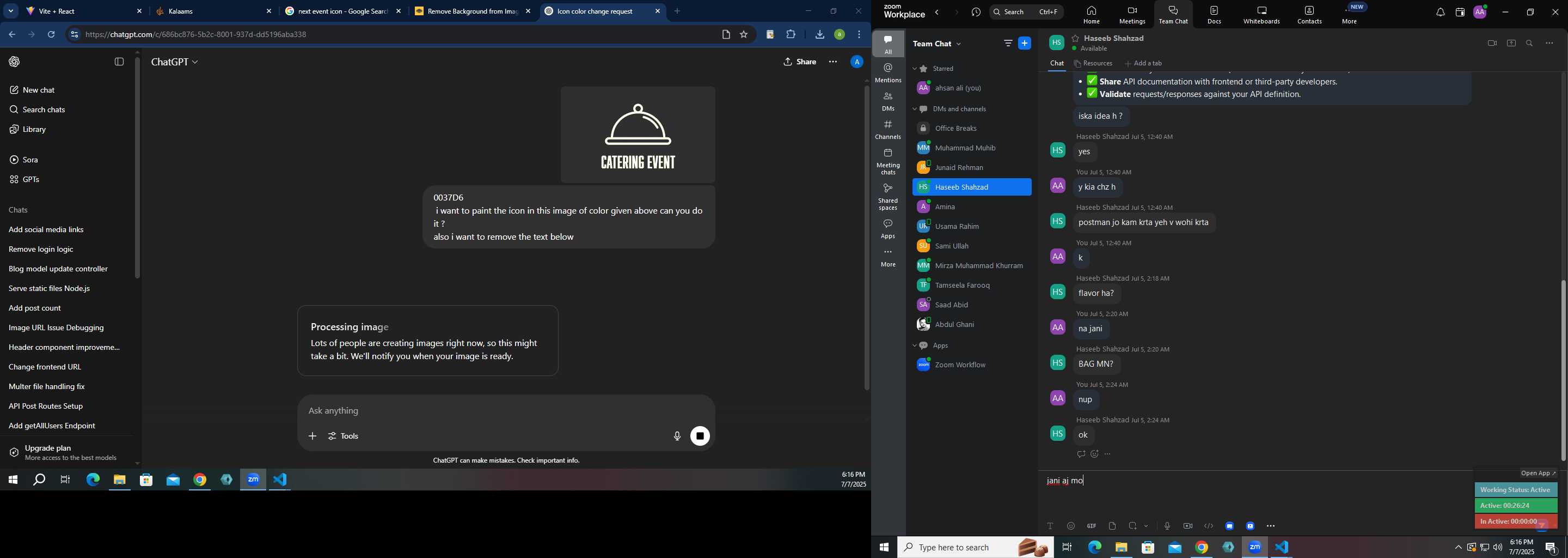Image resolution: width=1568 pixels, height=558 pixels.
Task: Open Meeting chats in Zoom sidebar
Action: pos(888,161)
